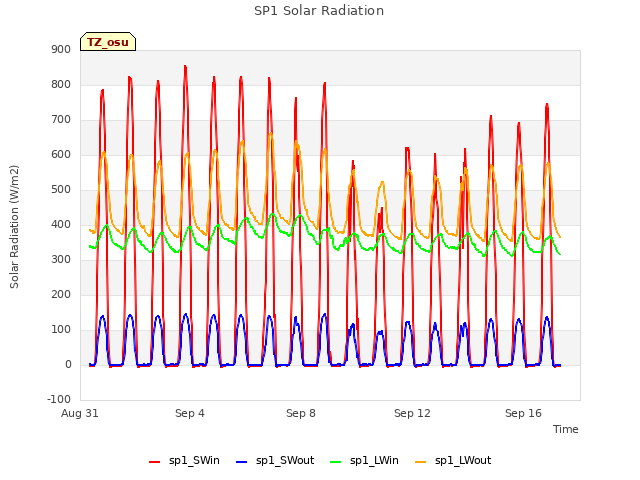The width and height of the screenshot is (640, 480).
Task: Click the TZ_osu annotation label
Action: (108, 42)
